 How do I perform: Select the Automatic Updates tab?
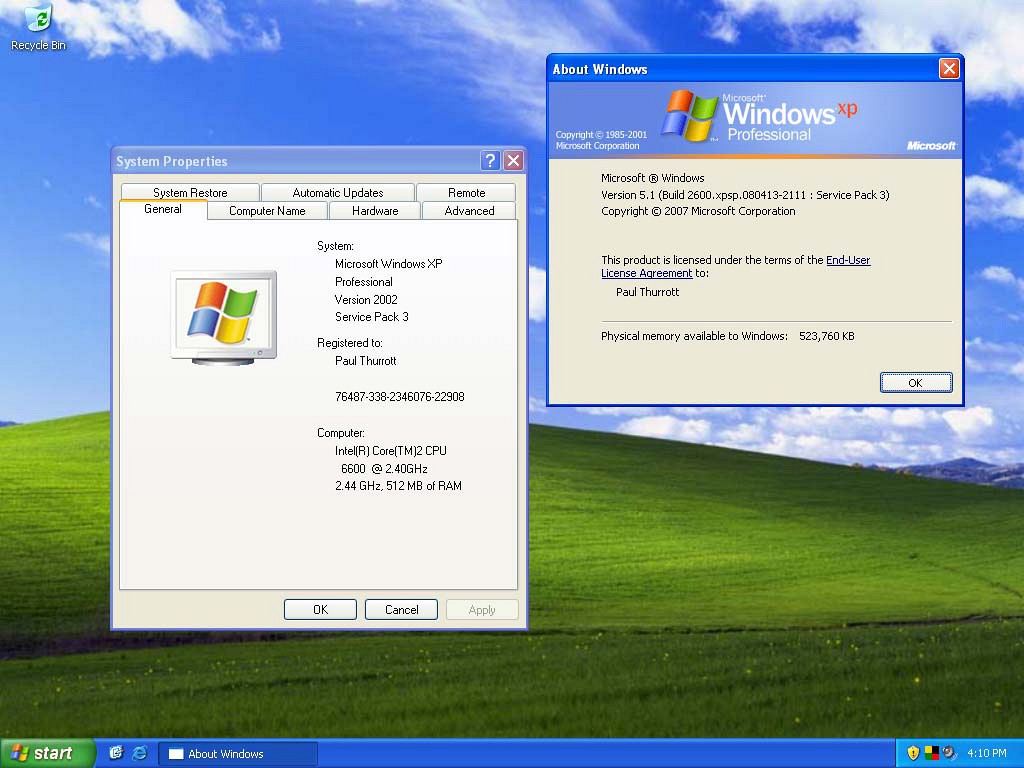click(x=337, y=191)
